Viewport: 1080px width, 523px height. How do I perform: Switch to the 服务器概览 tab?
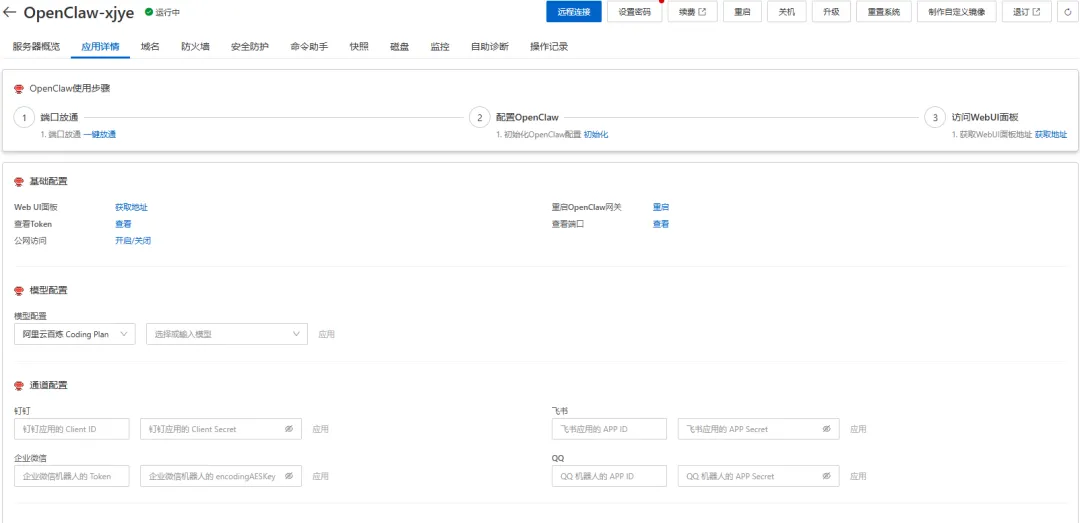pyautogui.click(x=37, y=47)
